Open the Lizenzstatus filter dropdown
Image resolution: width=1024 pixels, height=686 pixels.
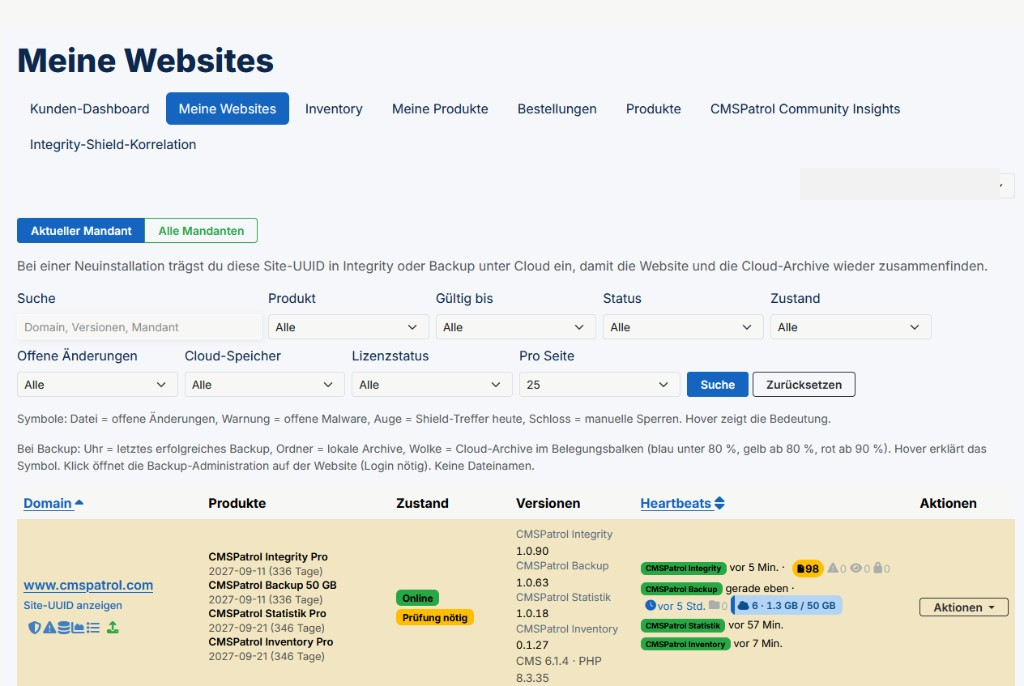(x=432, y=385)
